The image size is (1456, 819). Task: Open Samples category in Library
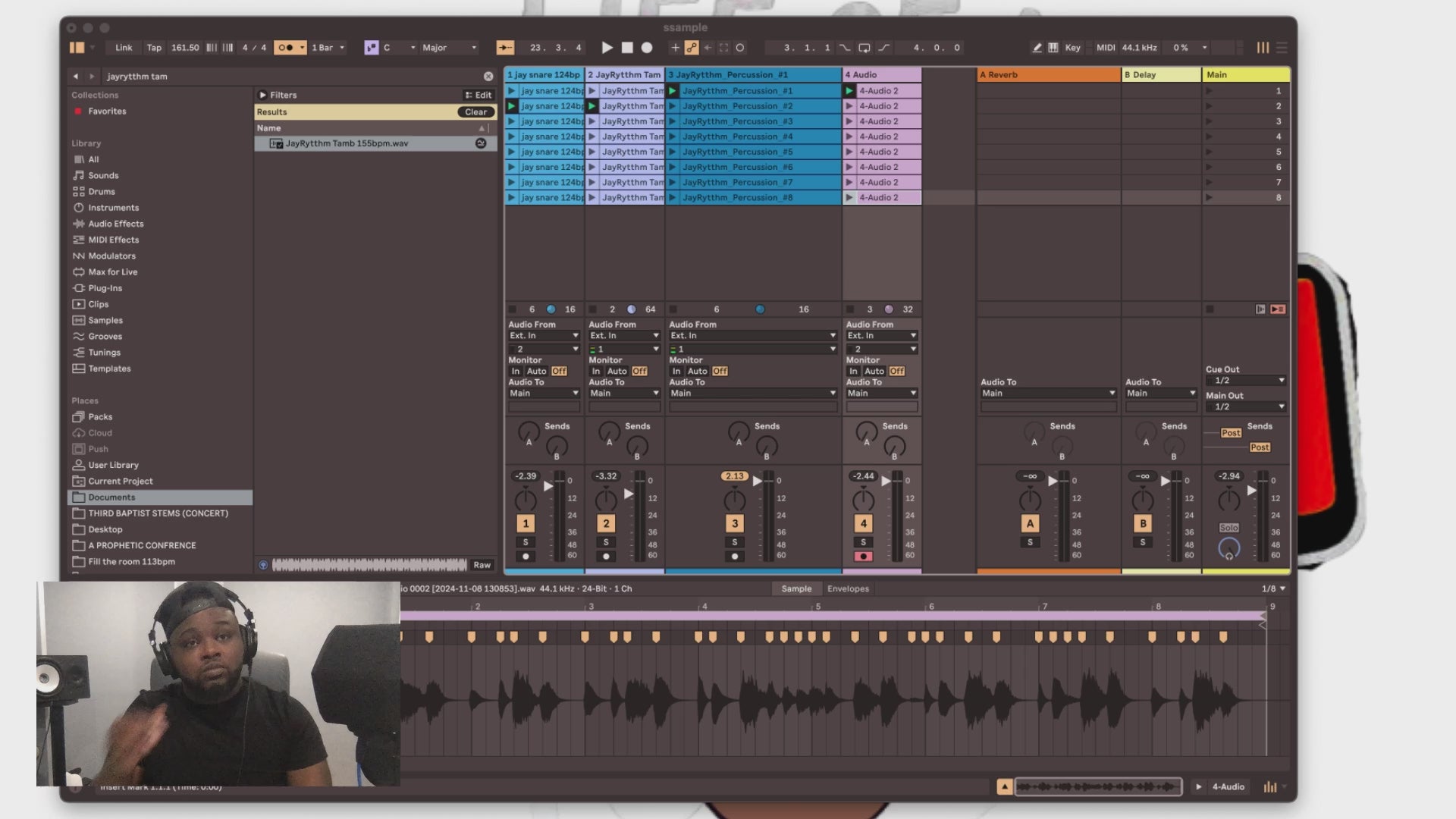[x=105, y=320]
